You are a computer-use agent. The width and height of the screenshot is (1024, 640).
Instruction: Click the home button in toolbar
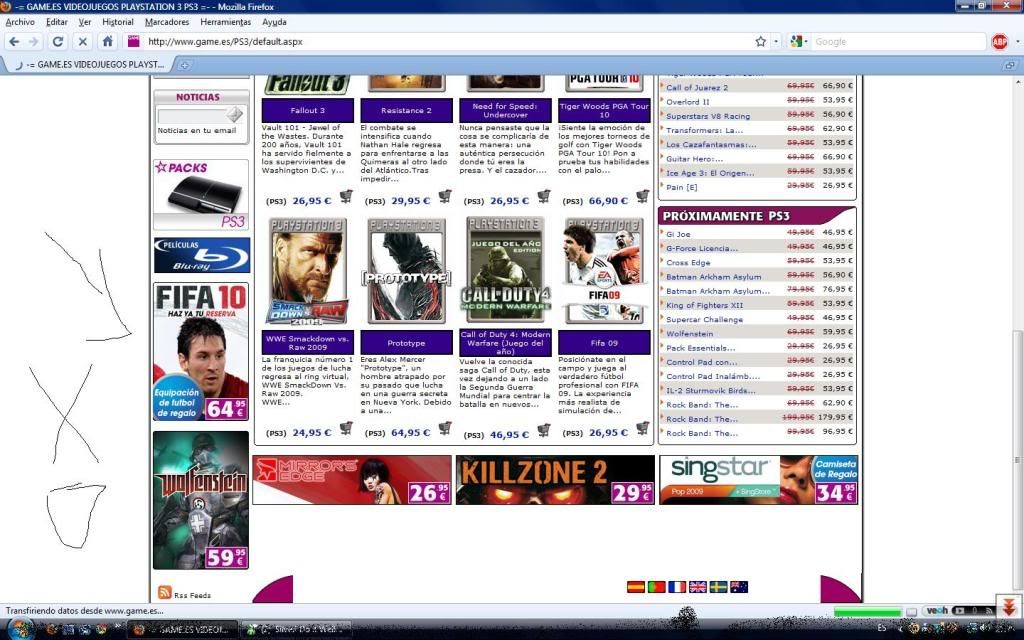[107, 42]
